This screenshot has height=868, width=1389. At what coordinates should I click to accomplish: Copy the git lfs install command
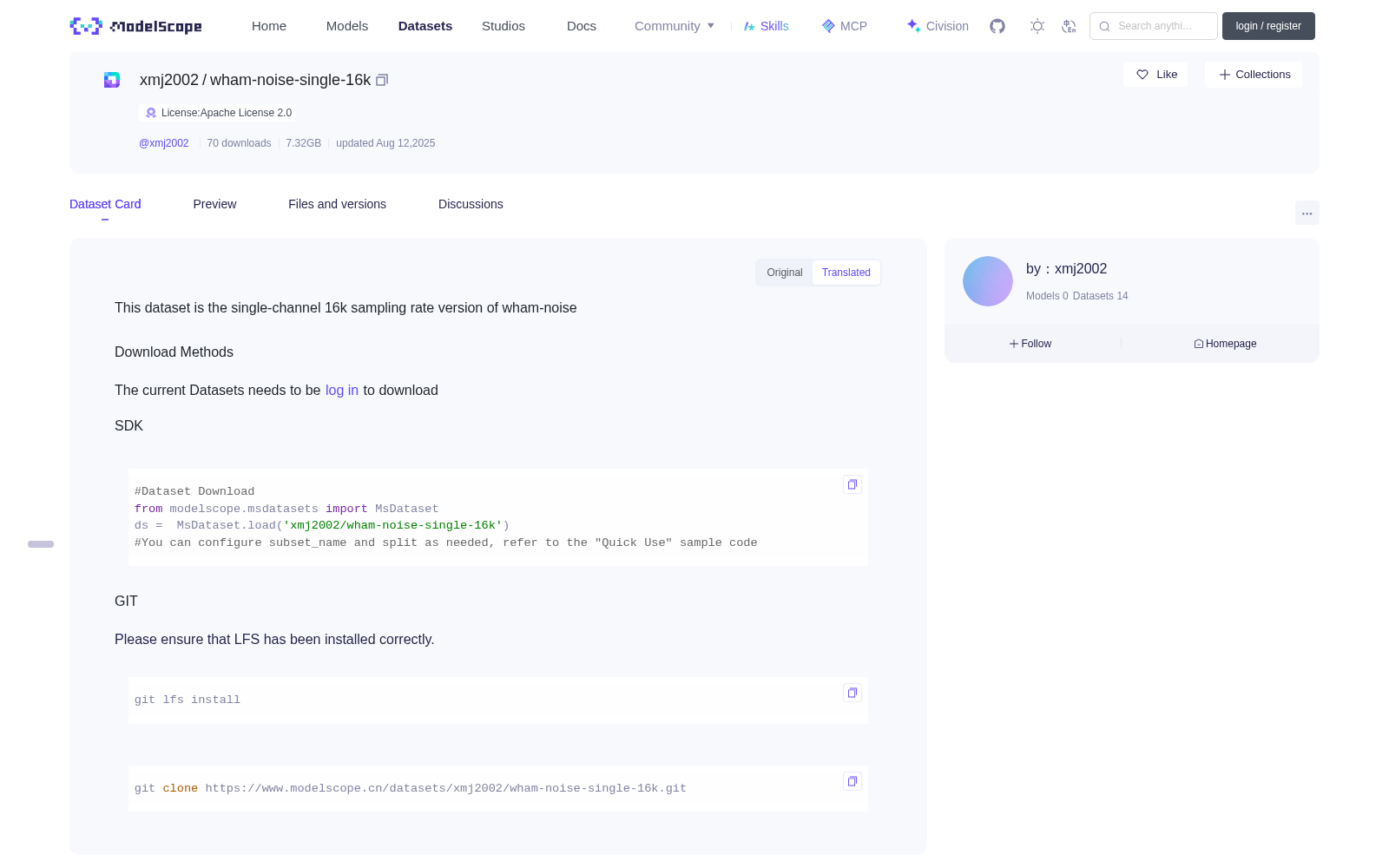852,693
